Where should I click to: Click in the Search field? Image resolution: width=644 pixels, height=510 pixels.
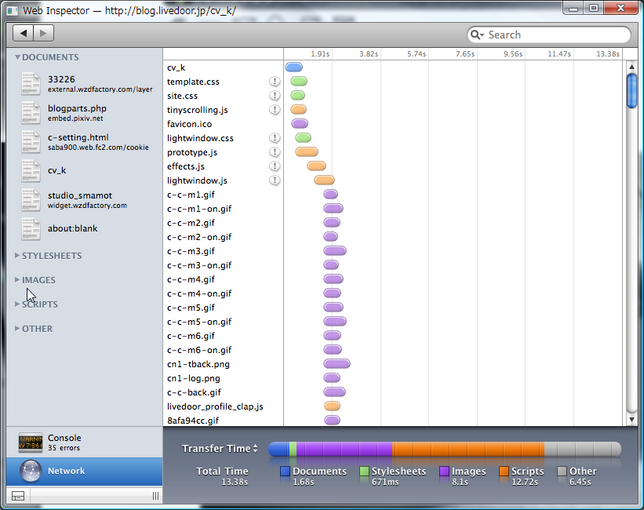[549, 35]
